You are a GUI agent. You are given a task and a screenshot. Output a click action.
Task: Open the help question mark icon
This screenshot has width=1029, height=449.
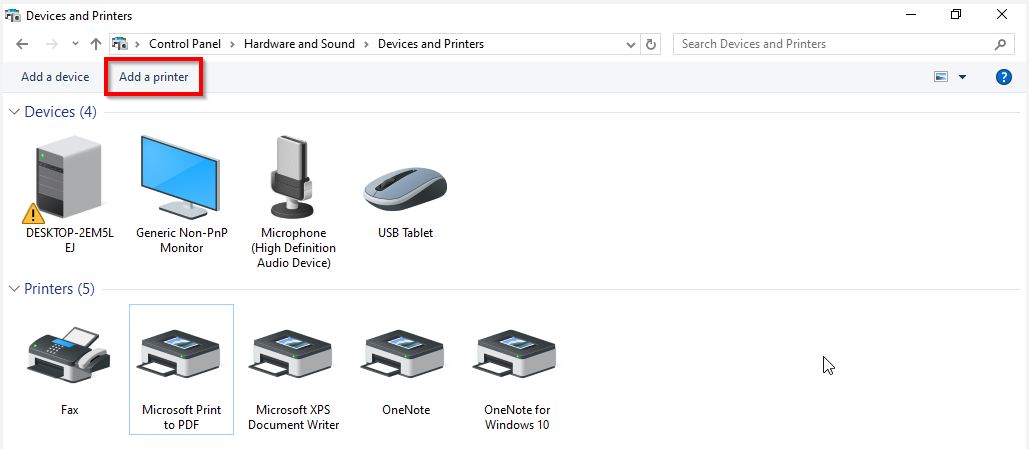coord(1003,77)
